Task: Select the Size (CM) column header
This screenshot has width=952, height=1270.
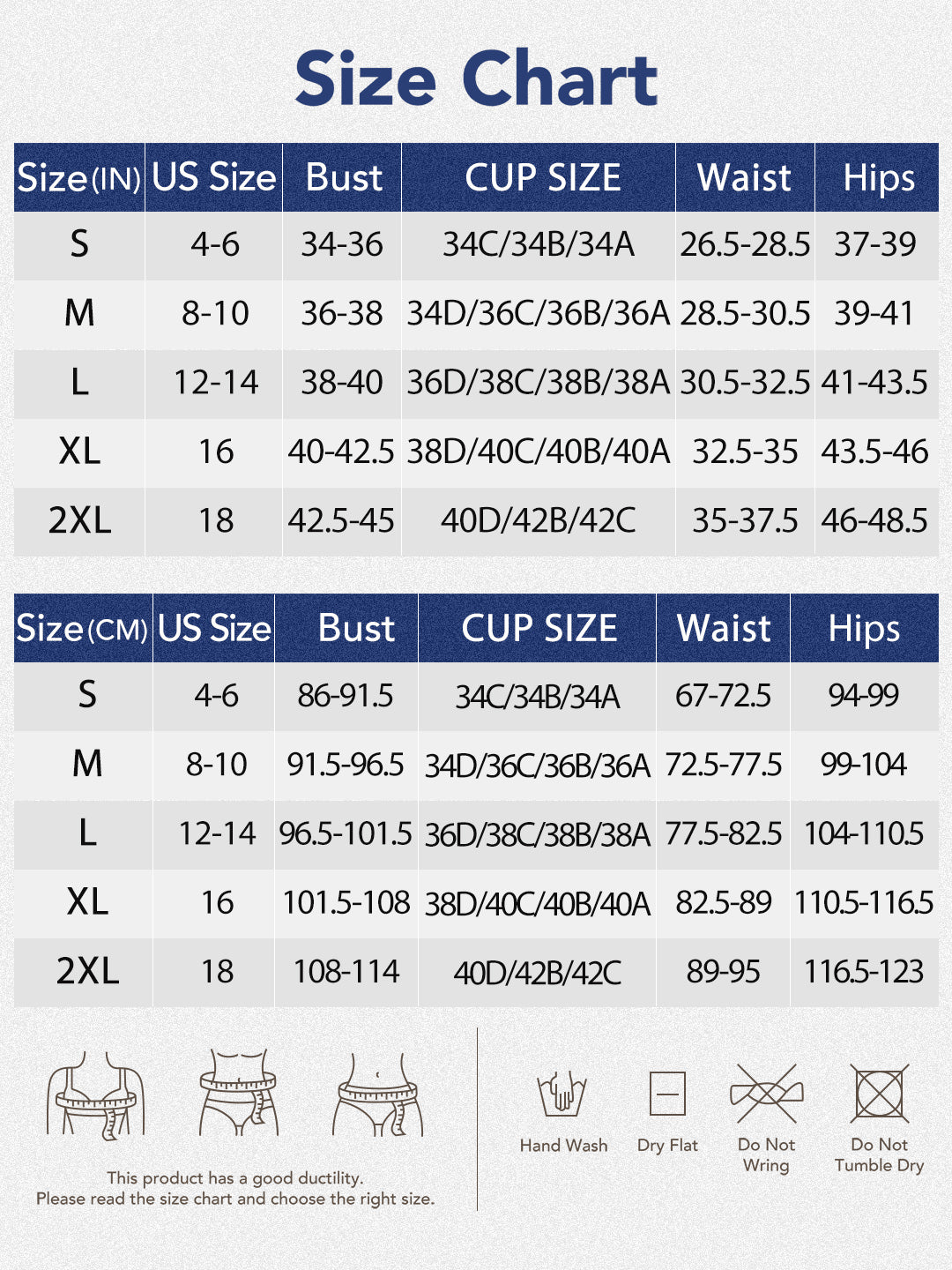Action: click(83, 629)
